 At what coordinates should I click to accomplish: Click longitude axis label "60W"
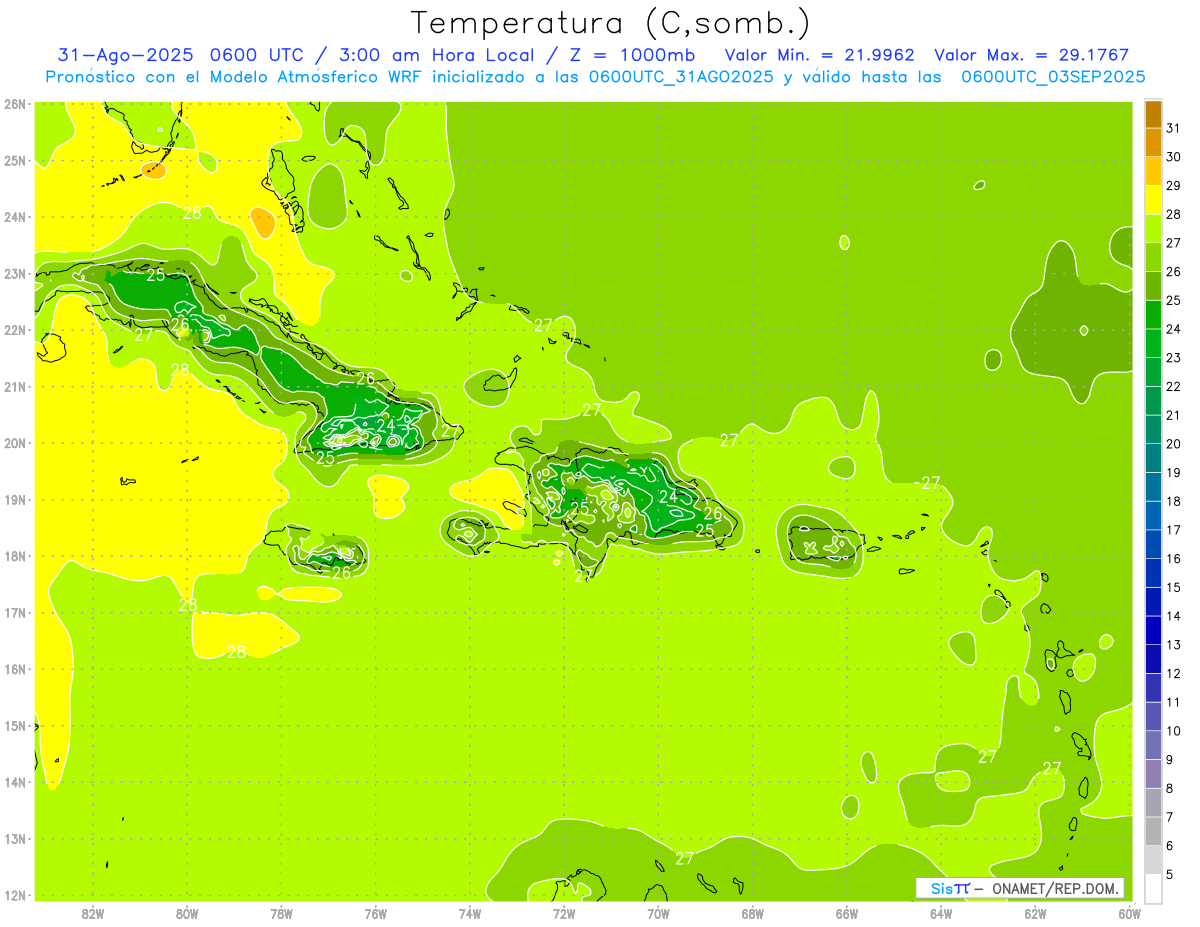click(1129, 912)
